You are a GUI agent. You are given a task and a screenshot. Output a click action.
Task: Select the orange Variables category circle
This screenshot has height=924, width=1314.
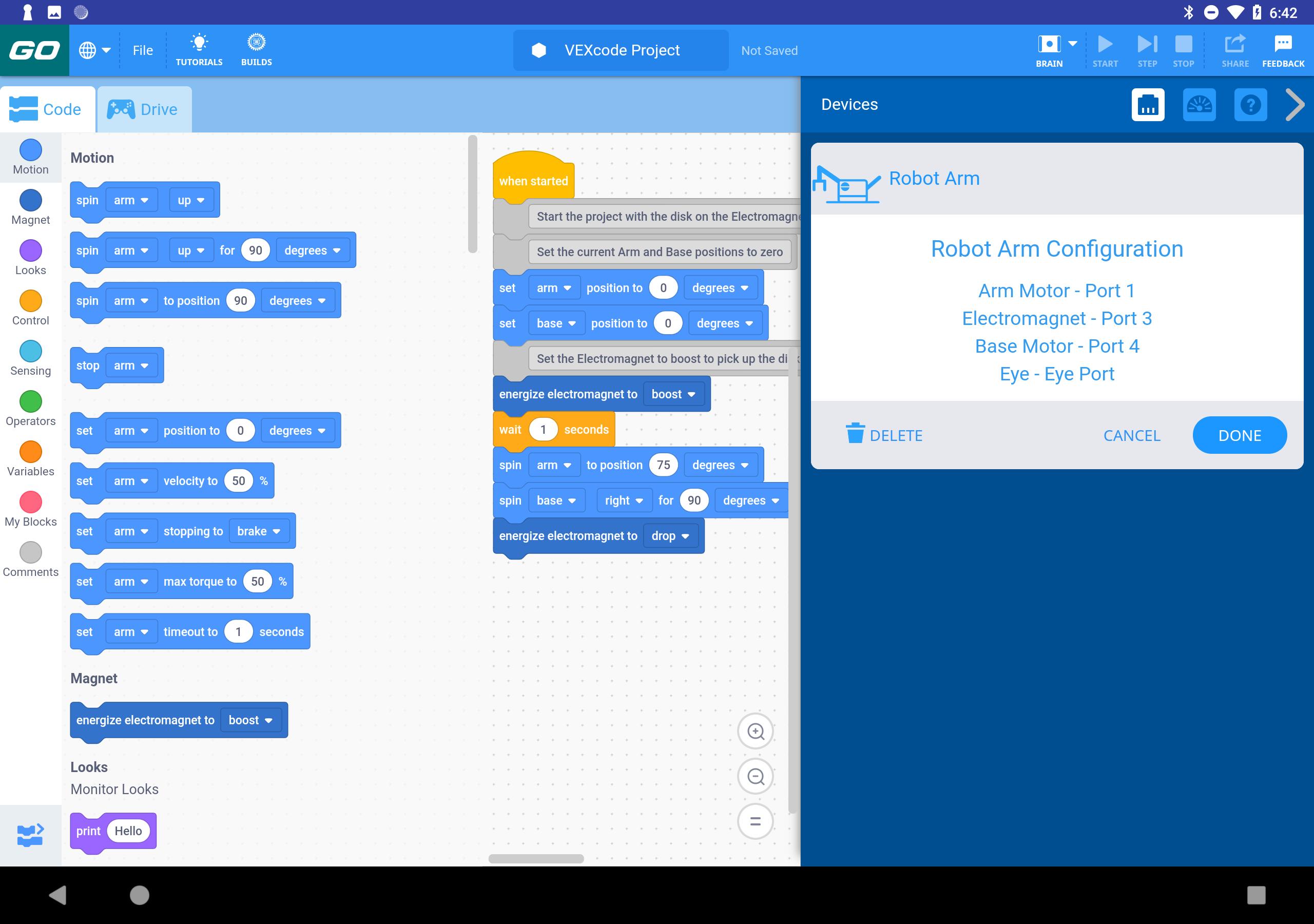pyautogui.click(x=30, y=452)
